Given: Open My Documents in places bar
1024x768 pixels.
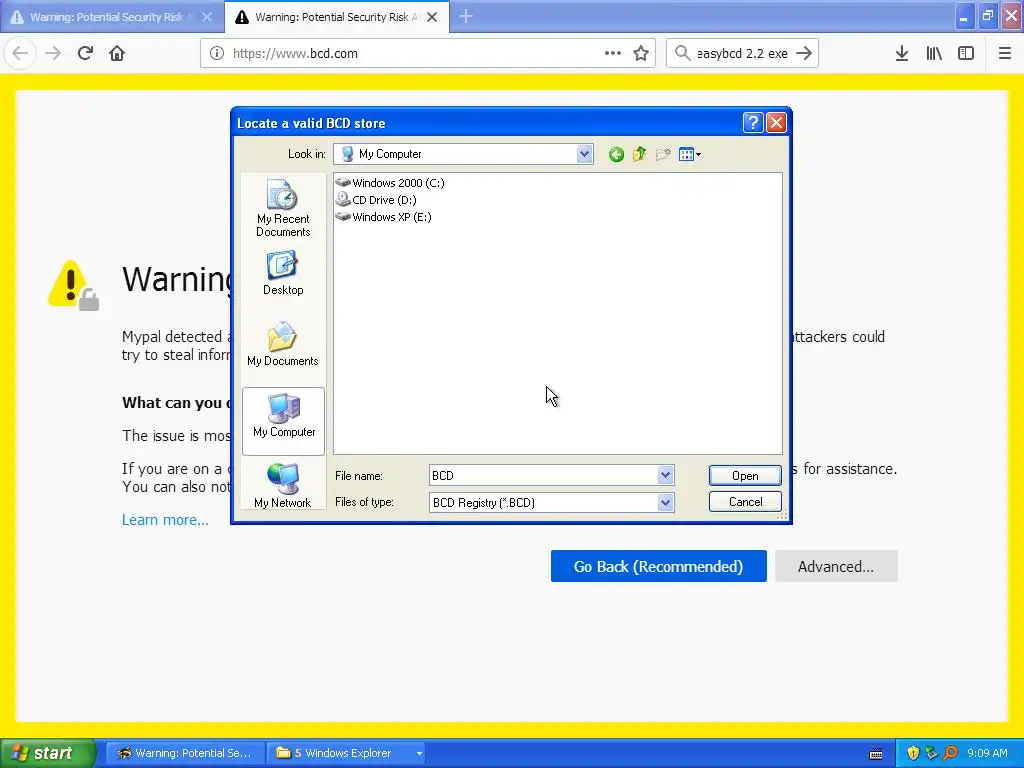Looking at the screenshot, I should [283, 345].
